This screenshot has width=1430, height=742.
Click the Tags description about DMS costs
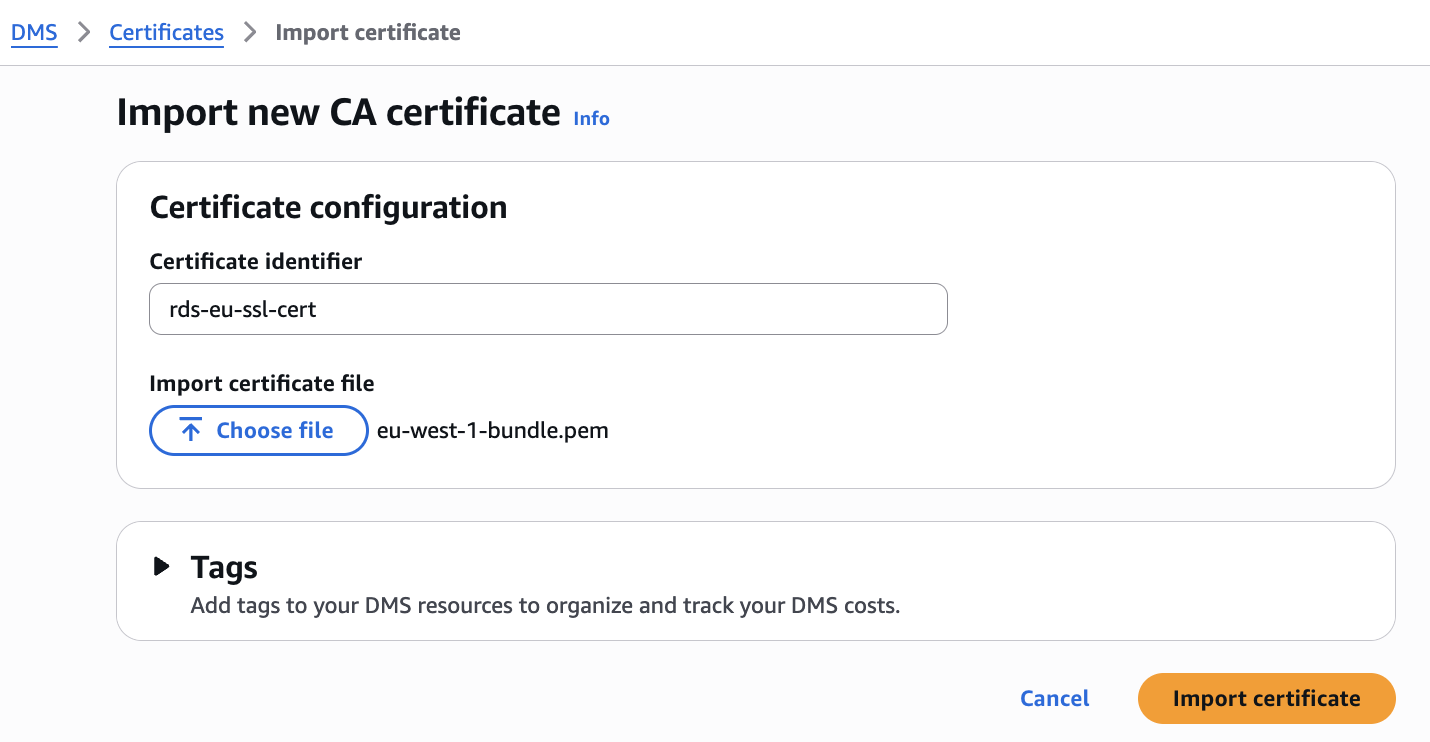coord(545,605)
